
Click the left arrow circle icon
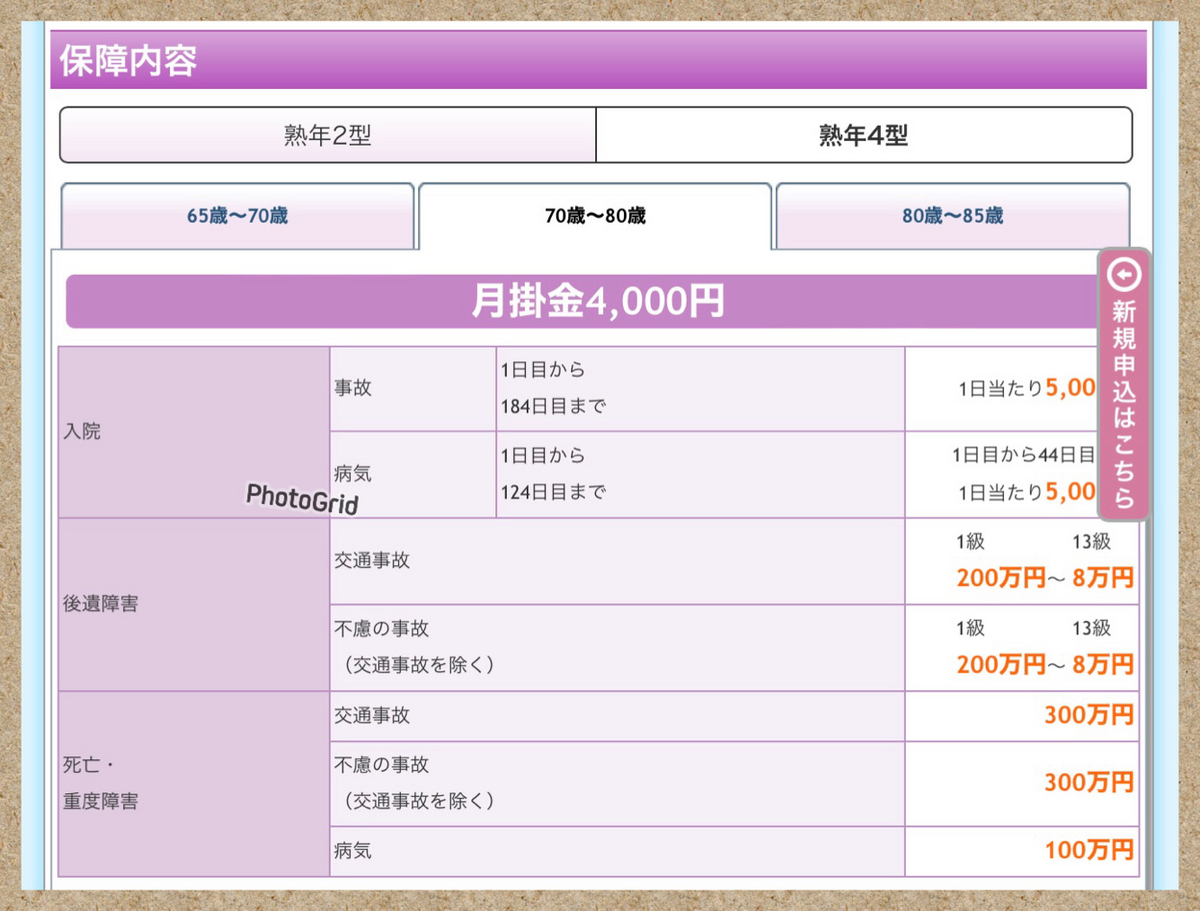coord(1125,274)
